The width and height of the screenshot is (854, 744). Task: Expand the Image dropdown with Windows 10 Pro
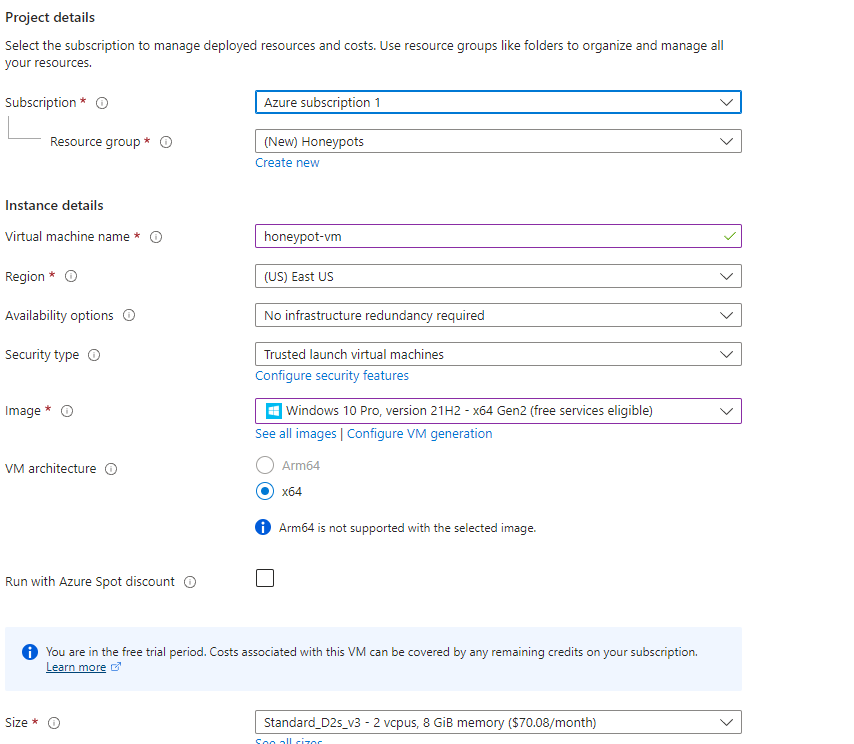tap(498, 411)
